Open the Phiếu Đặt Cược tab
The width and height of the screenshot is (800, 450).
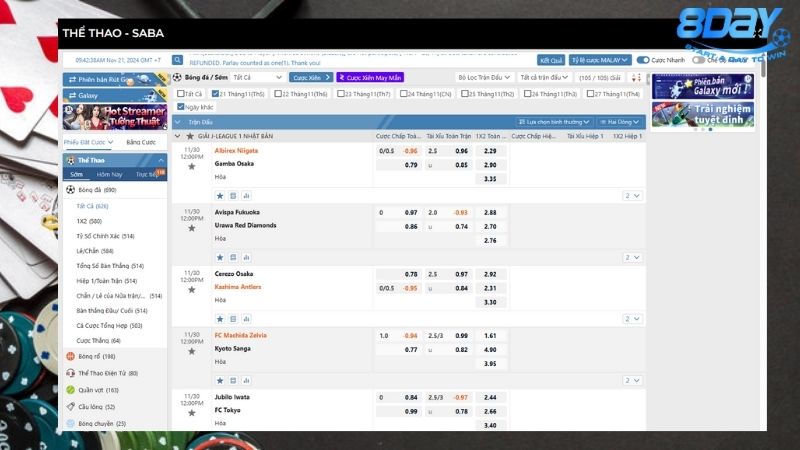click(88, 142)
